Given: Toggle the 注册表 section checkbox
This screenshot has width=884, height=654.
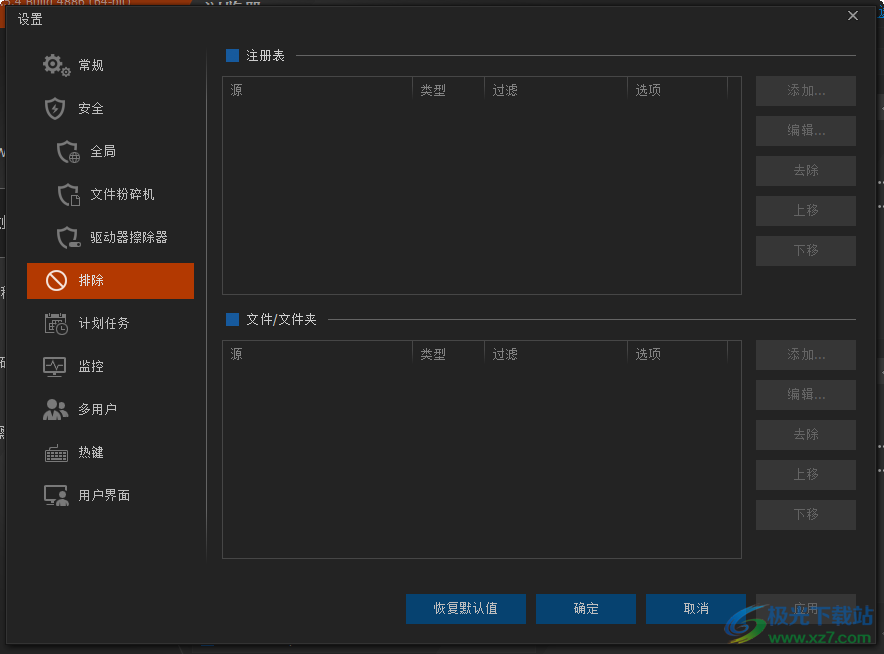Looking at the screenshot, I should pos(232,55).
